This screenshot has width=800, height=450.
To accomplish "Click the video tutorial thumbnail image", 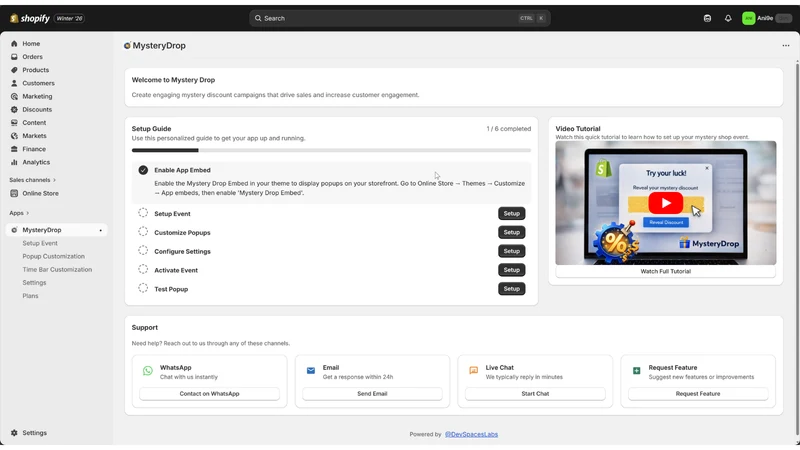I will pyautogui.click(x=666, y=203).
